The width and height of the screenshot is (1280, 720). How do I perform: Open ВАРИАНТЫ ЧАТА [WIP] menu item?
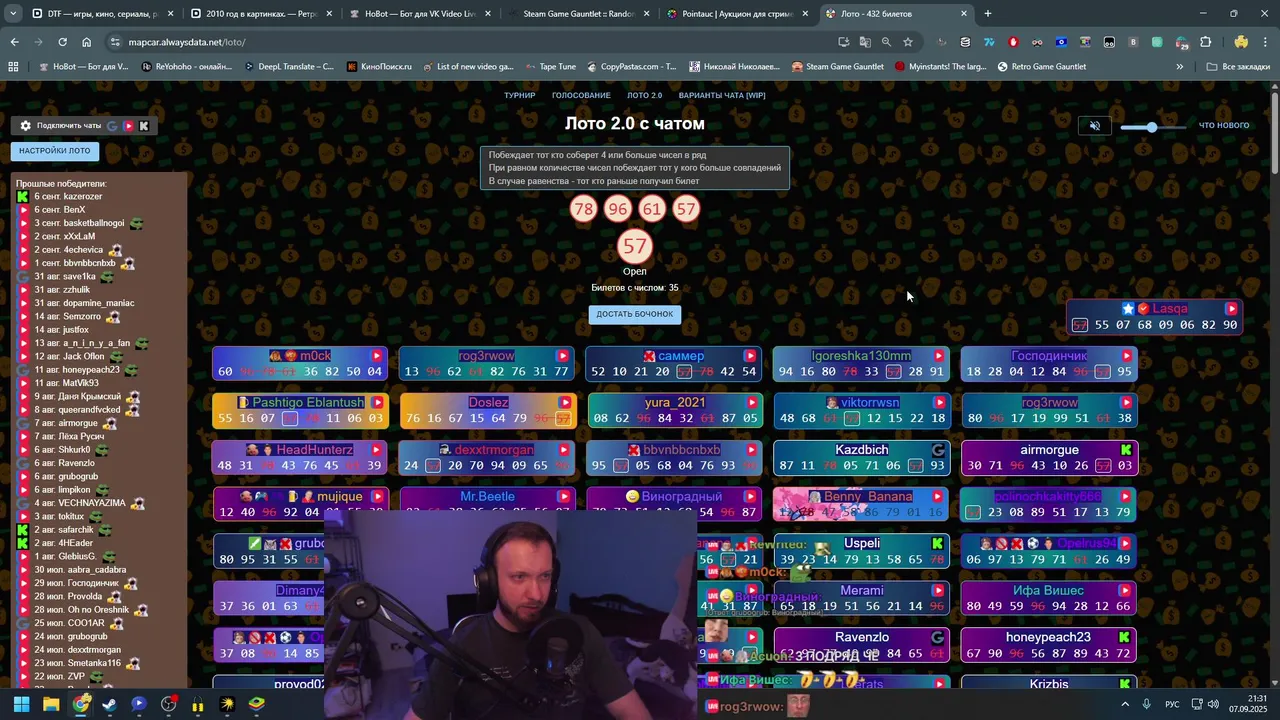(722, 95)
